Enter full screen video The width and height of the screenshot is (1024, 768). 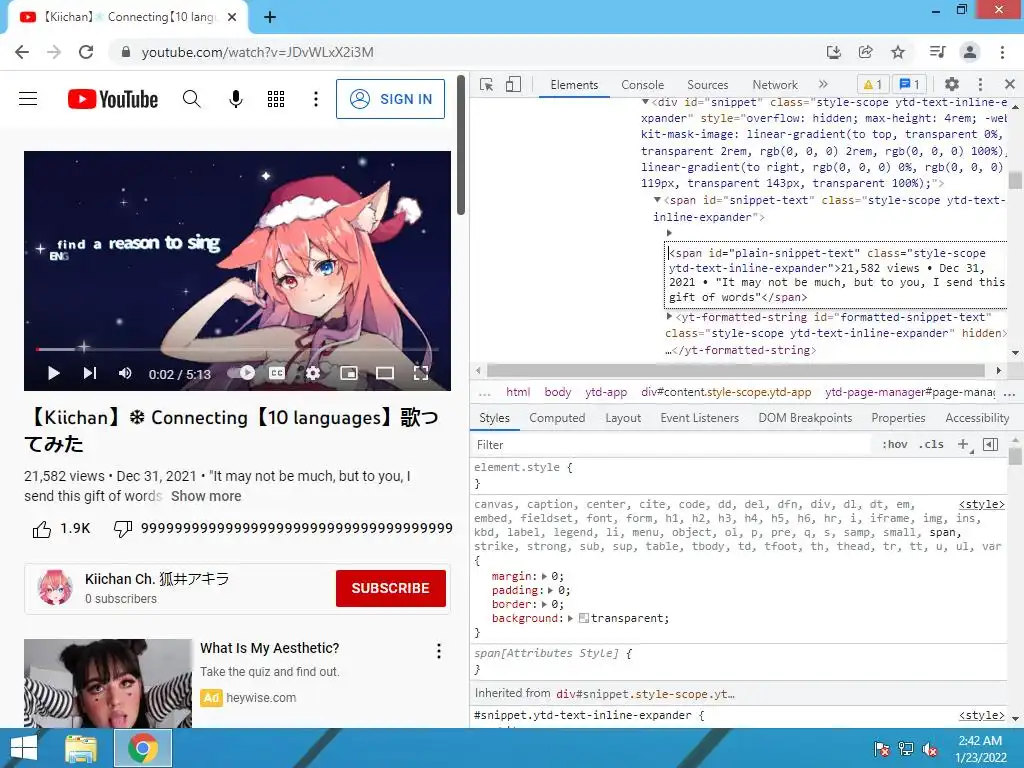click(x=421, y=373)
